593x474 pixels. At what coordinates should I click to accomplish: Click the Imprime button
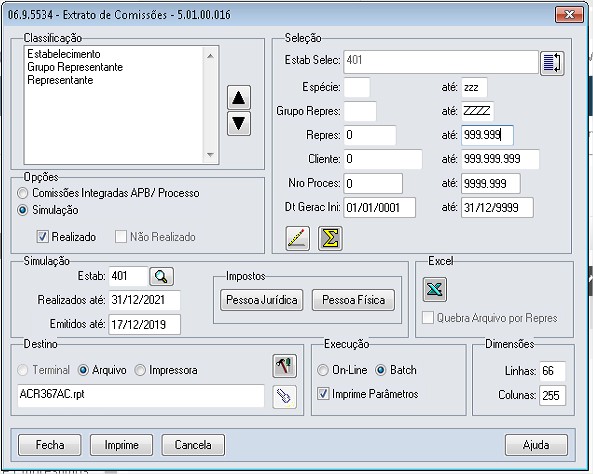(121, 445)
